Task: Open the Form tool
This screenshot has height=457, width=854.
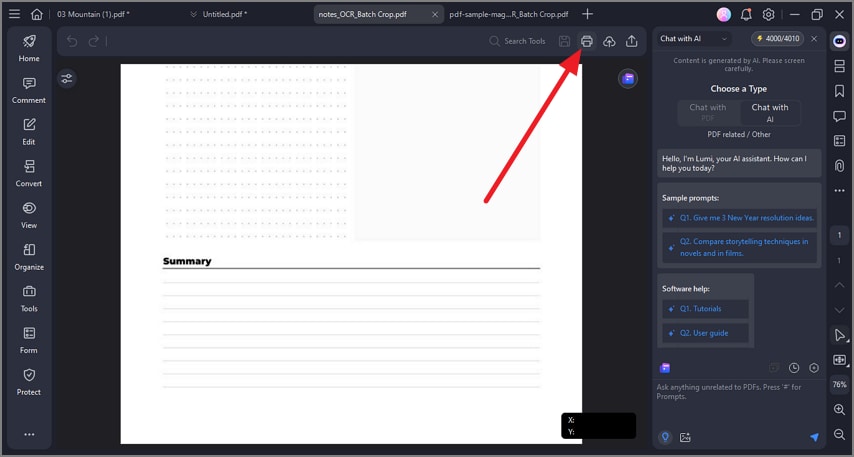Action: (x=29, y=340)
